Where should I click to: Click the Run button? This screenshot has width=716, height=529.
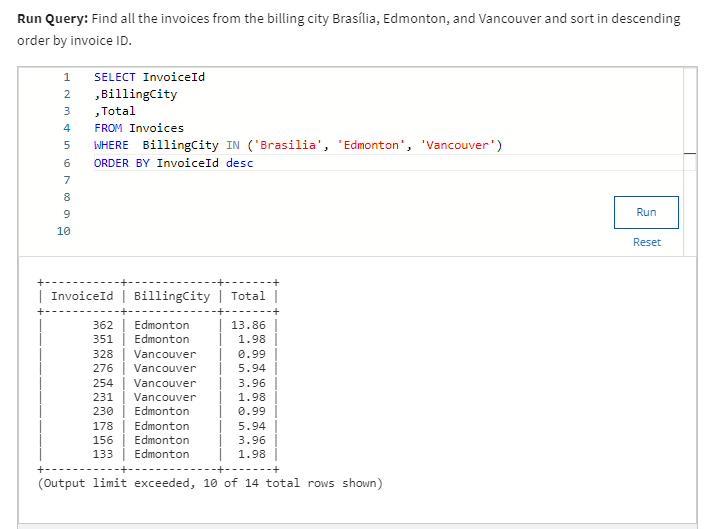[646, 212]
